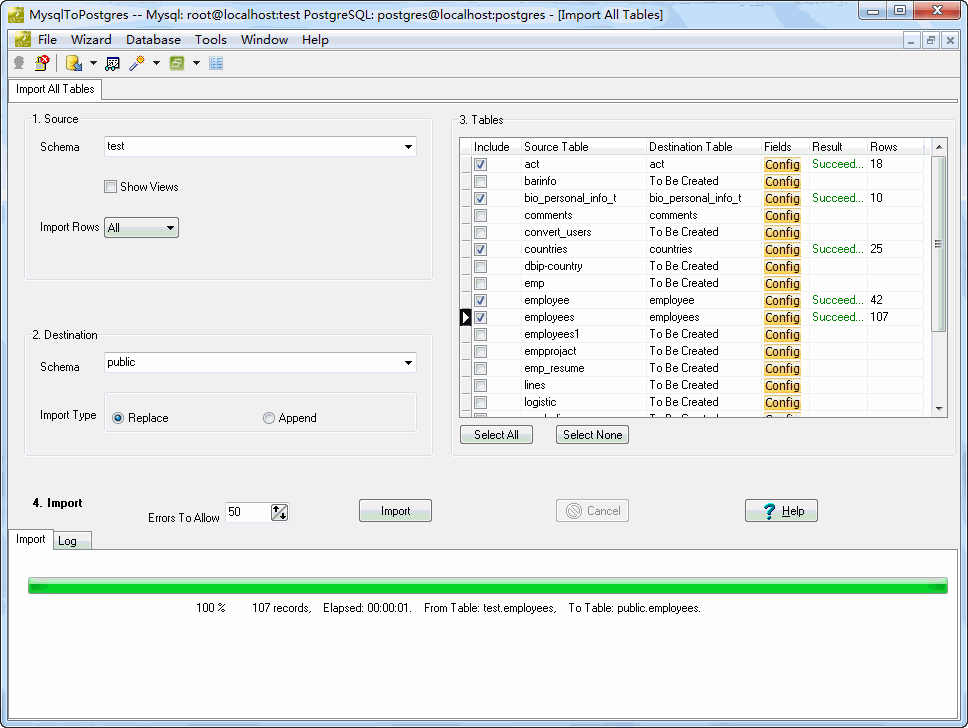The width and height of the screenshot is (968, 728).
Task: Click the query viewer glasses toolbar icon
Action: pos(112,63)
